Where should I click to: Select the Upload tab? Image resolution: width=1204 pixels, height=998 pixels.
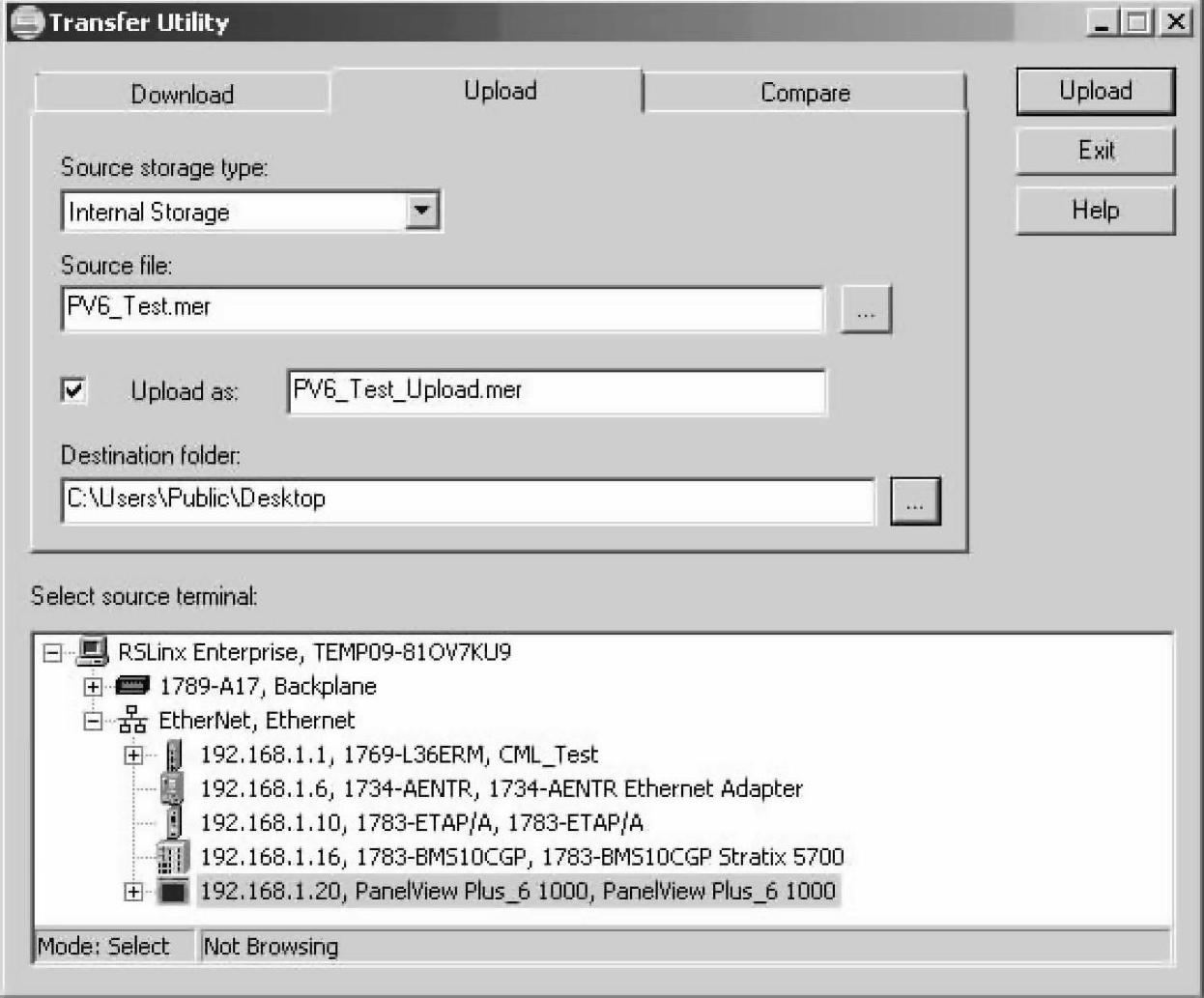pos(500,90)
